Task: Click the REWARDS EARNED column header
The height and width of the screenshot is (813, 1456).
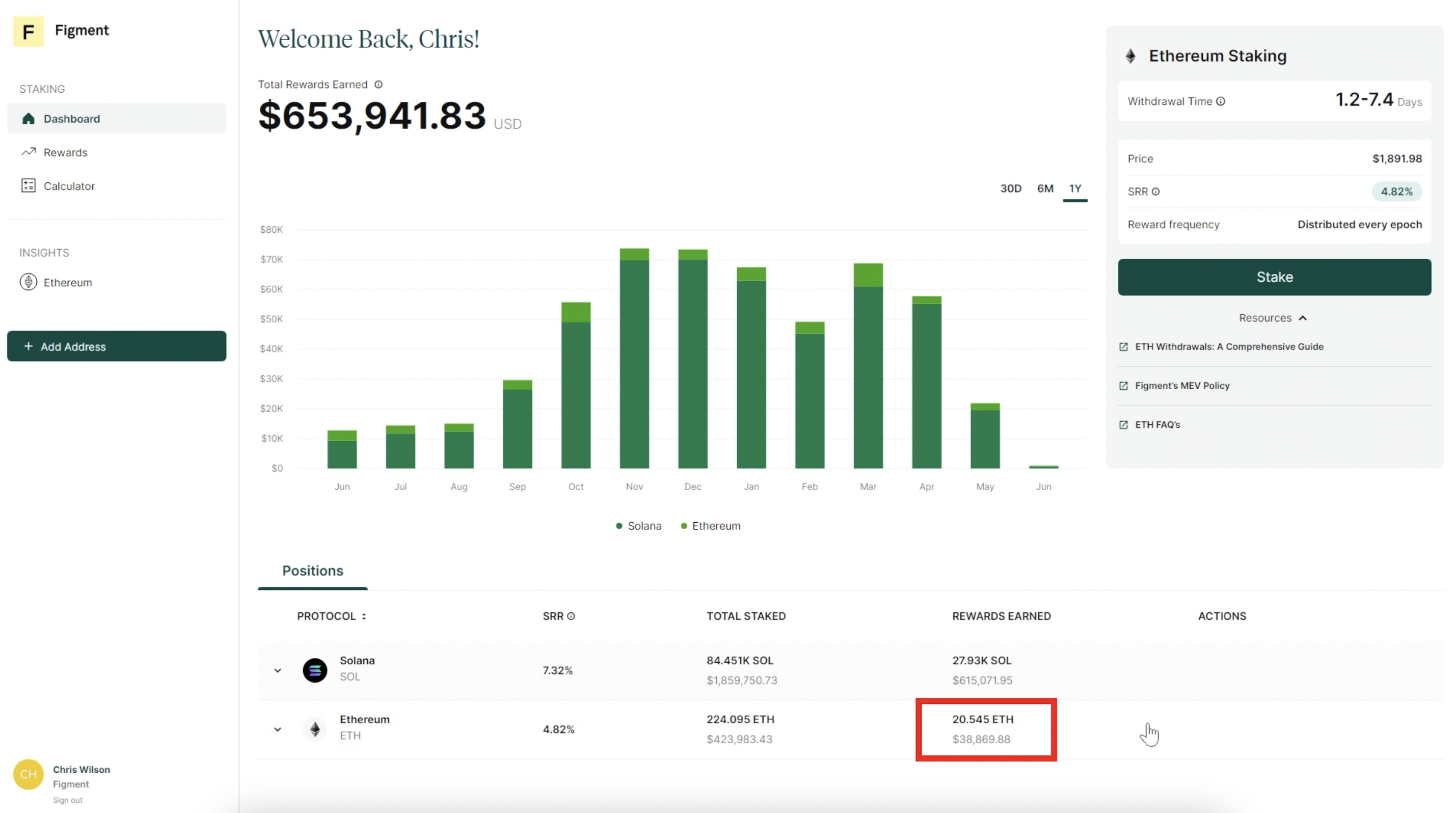Action: coord(1002,616)
